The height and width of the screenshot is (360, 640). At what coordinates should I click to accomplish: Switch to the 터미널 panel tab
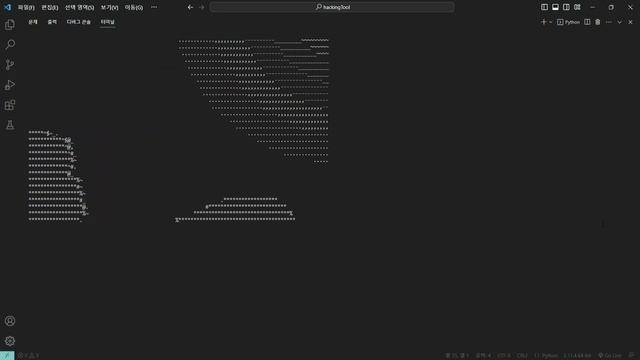click(x=108, y=22)
